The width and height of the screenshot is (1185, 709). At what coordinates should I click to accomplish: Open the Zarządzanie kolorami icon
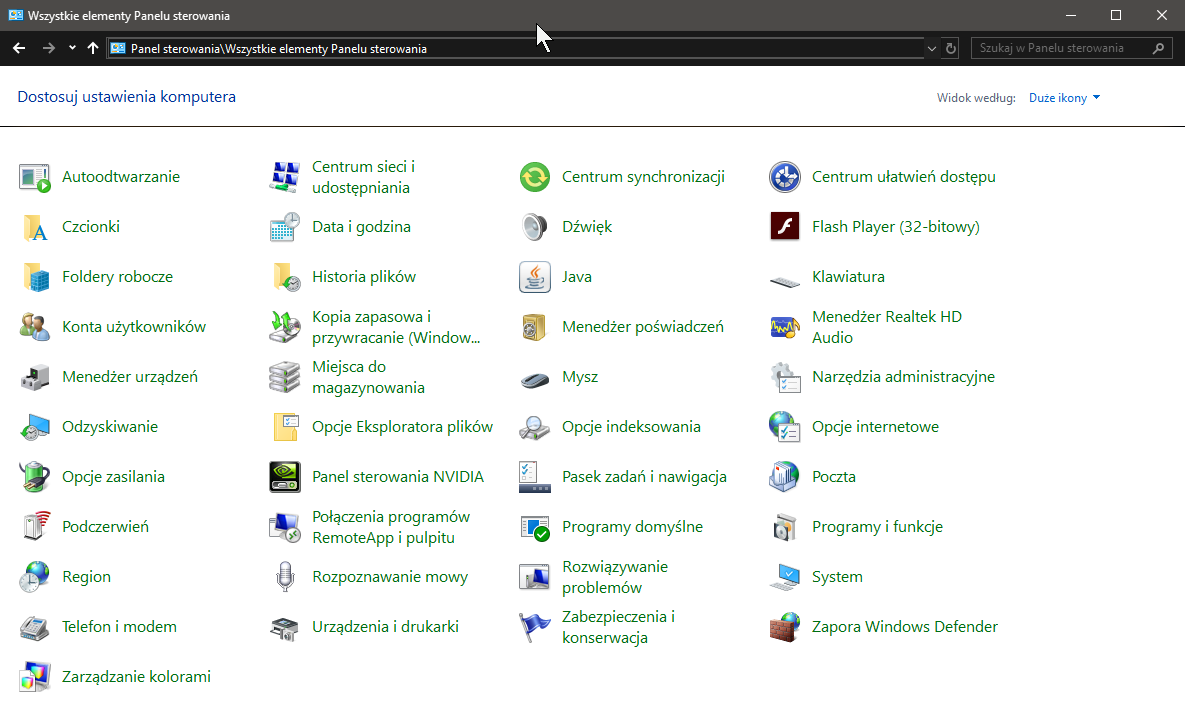35,677
